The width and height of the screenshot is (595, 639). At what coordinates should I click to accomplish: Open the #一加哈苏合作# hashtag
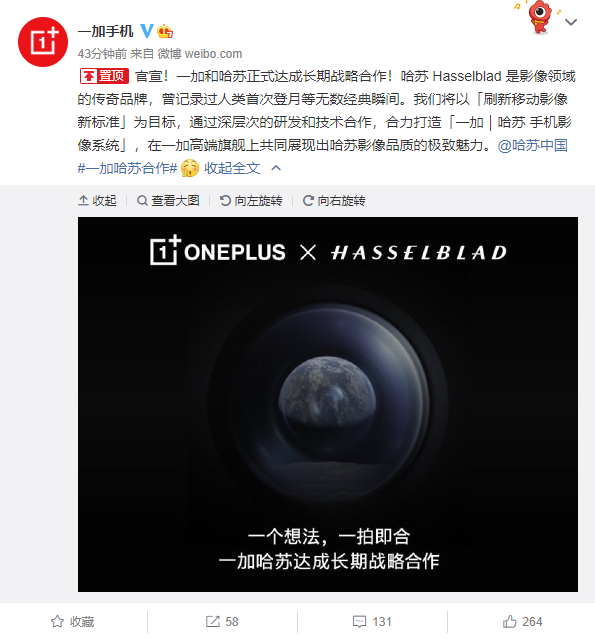point(127,168)
